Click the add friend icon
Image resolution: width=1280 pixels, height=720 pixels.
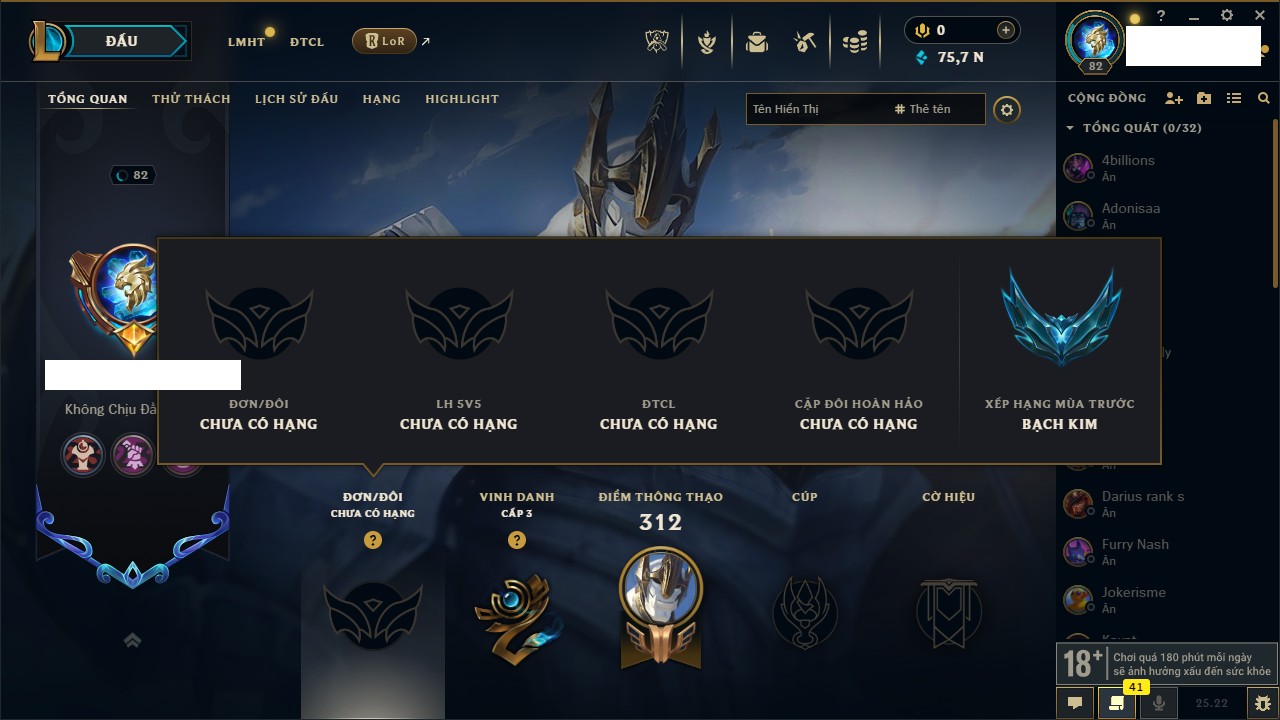pos(1174,98)
